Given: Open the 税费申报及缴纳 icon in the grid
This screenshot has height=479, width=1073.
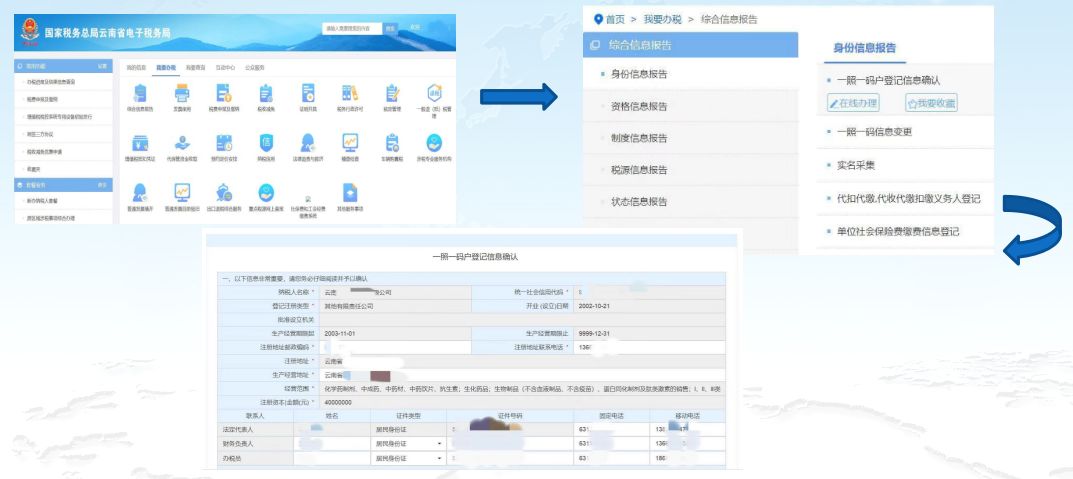Looking at the screenshot, I should click(224, 93).
